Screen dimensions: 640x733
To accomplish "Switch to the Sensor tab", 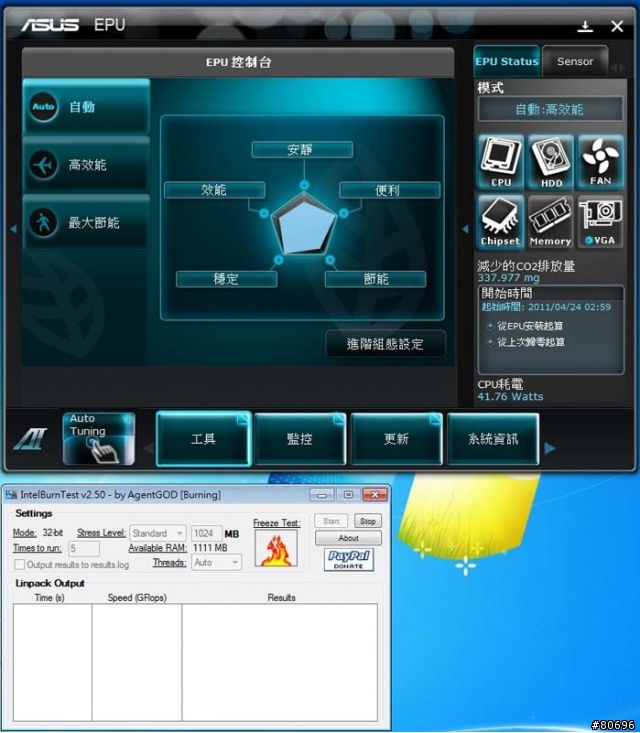I will (x=575, y=61).
